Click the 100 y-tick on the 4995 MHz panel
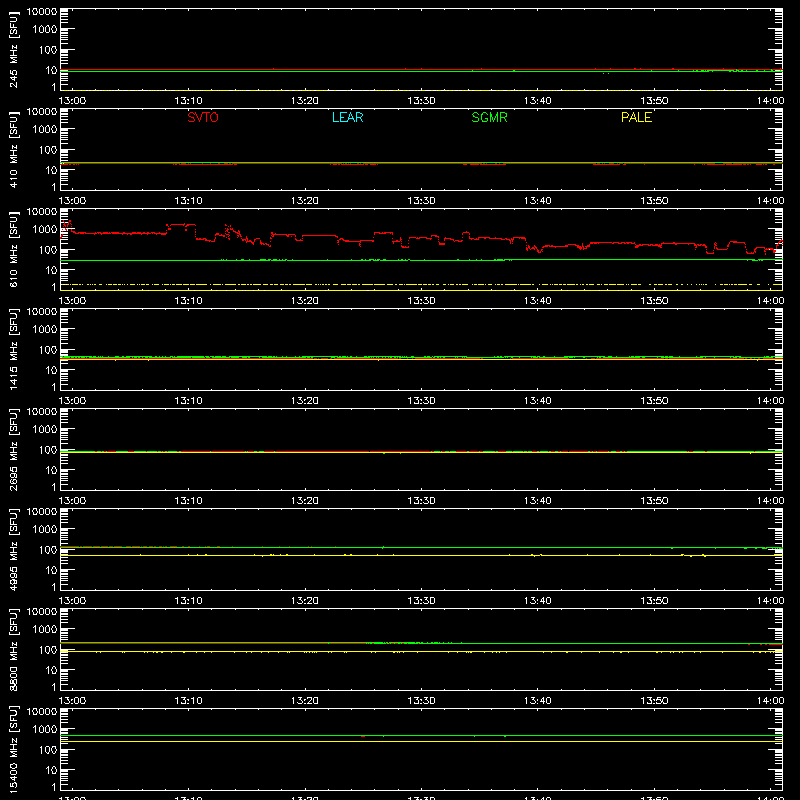 48,550
